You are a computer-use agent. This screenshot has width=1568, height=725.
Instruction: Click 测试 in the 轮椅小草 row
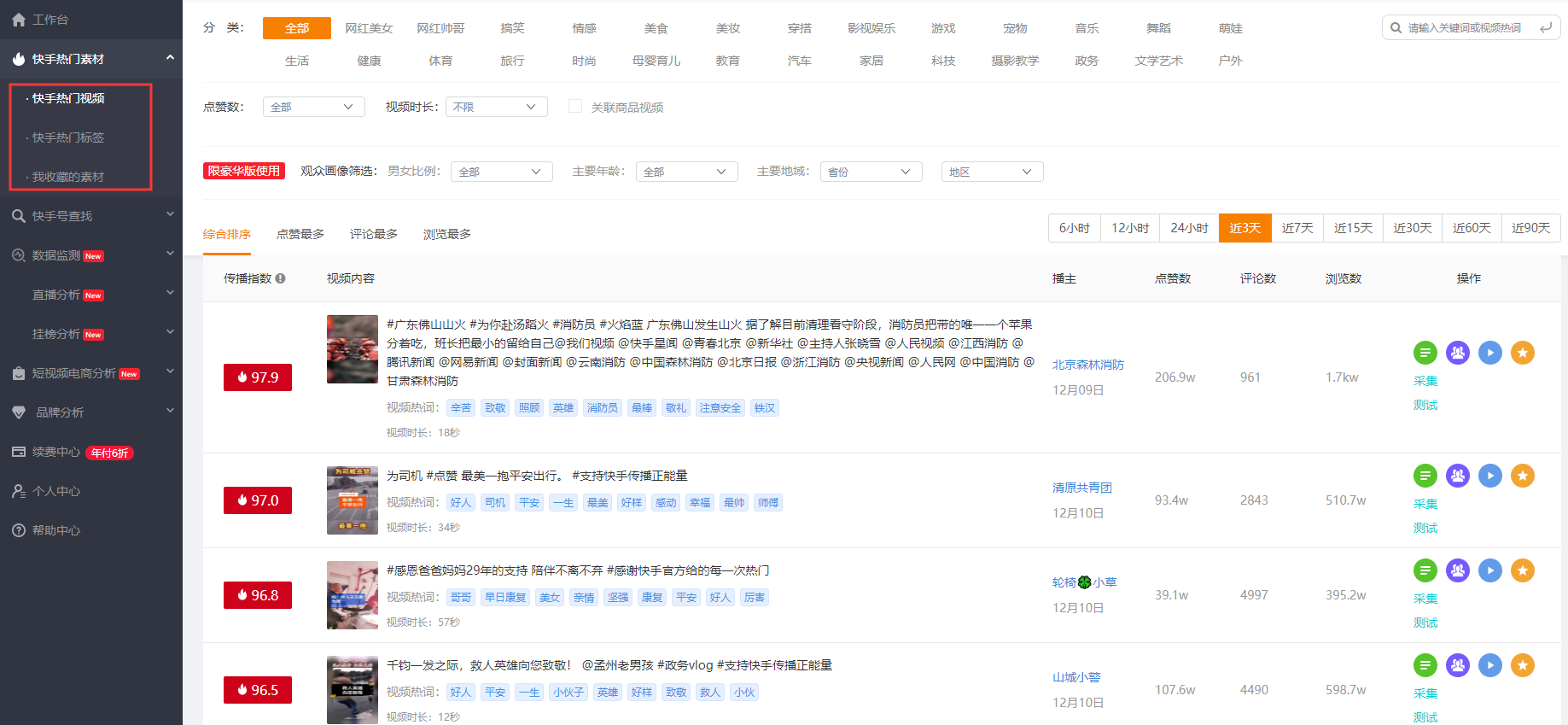click(1425, 623)
